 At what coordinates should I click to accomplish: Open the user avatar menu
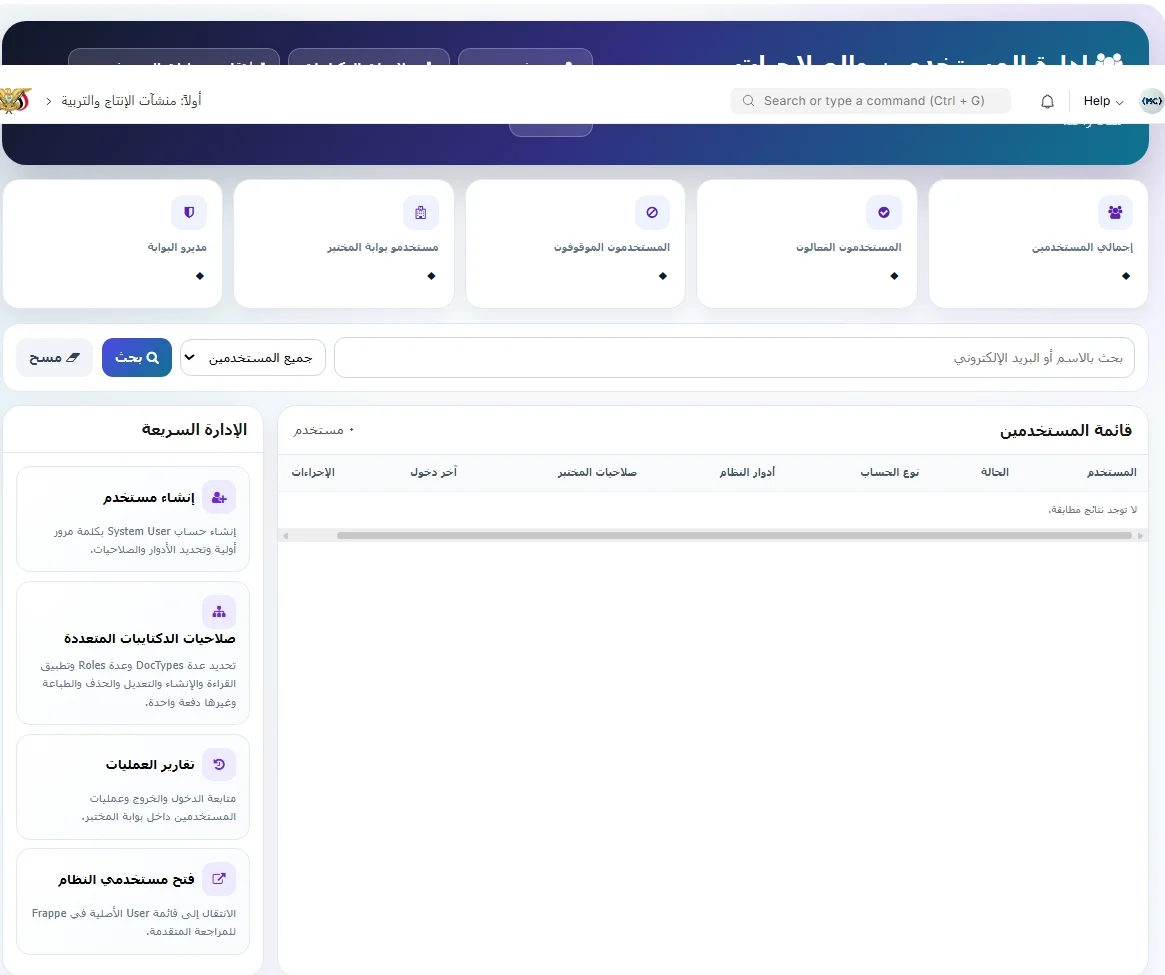[1151, 101]
